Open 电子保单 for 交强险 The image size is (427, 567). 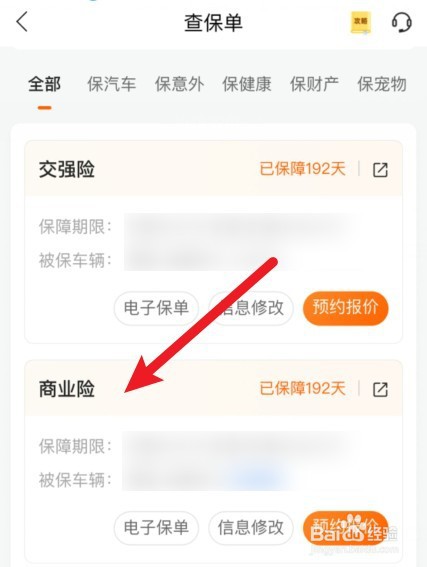tap(156, 308)
